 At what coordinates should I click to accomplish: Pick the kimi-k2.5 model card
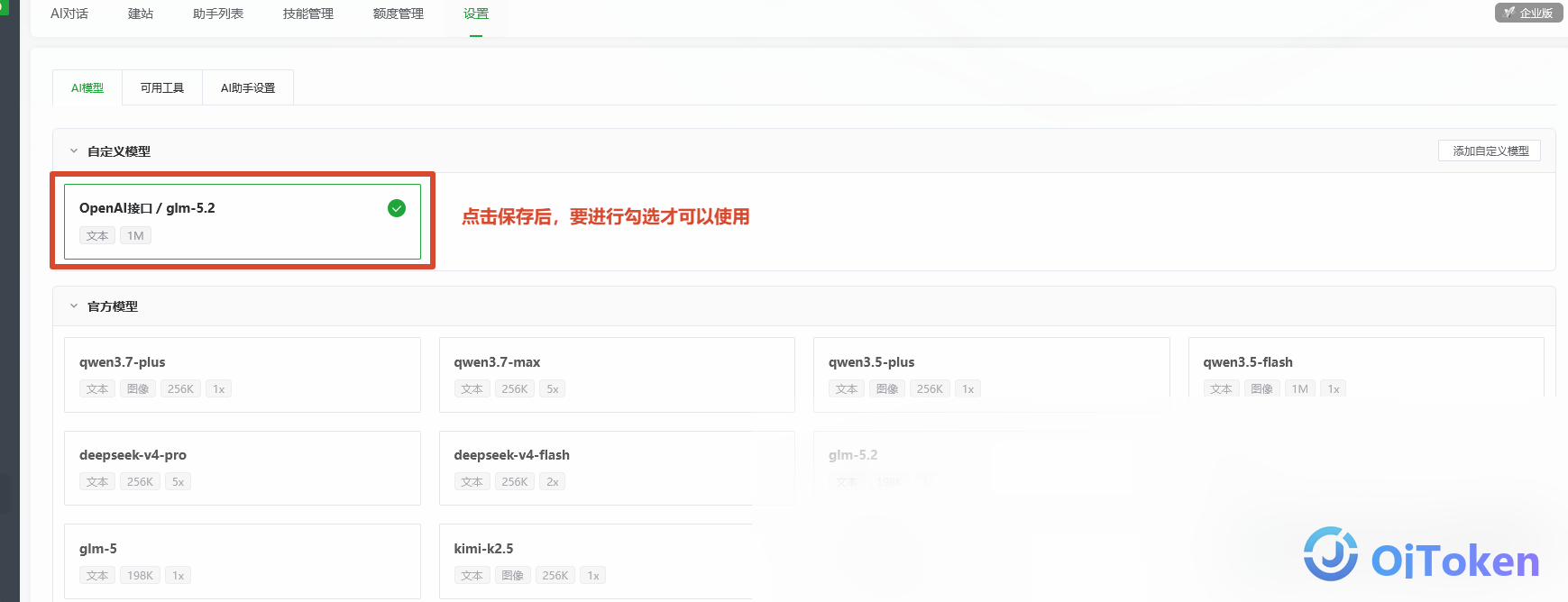click(617, 561)
